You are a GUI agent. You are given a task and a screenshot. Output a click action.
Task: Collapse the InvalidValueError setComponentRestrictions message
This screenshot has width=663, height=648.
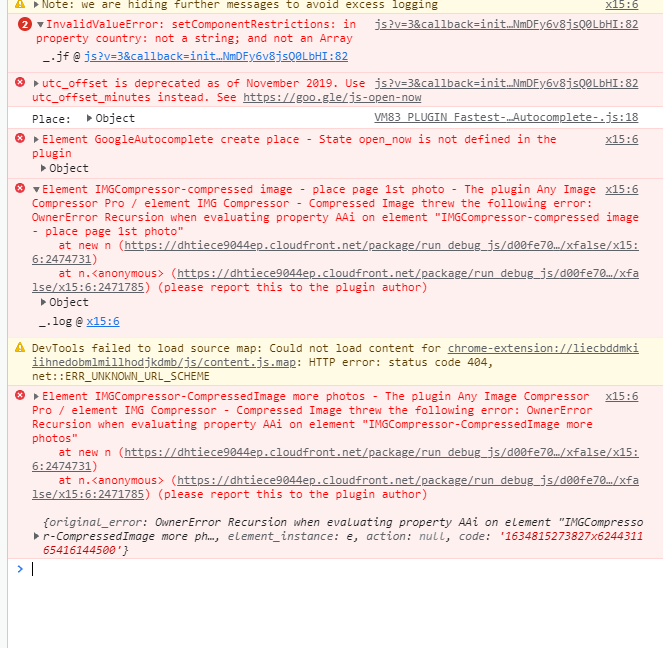click(40, 25)
